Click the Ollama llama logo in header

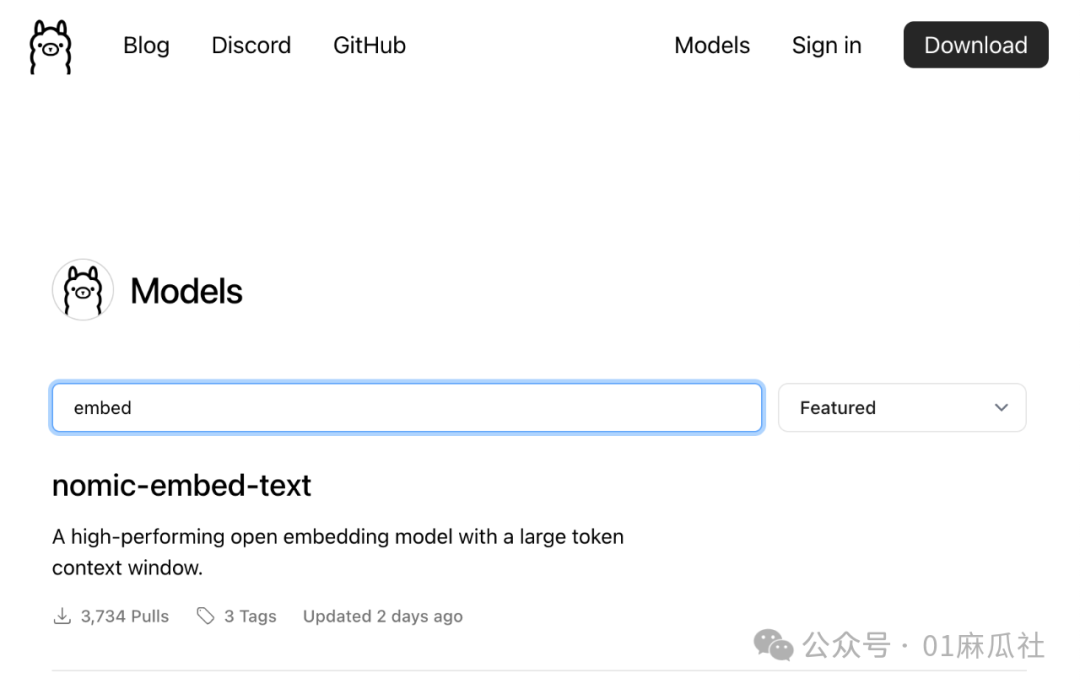point(50,46)
